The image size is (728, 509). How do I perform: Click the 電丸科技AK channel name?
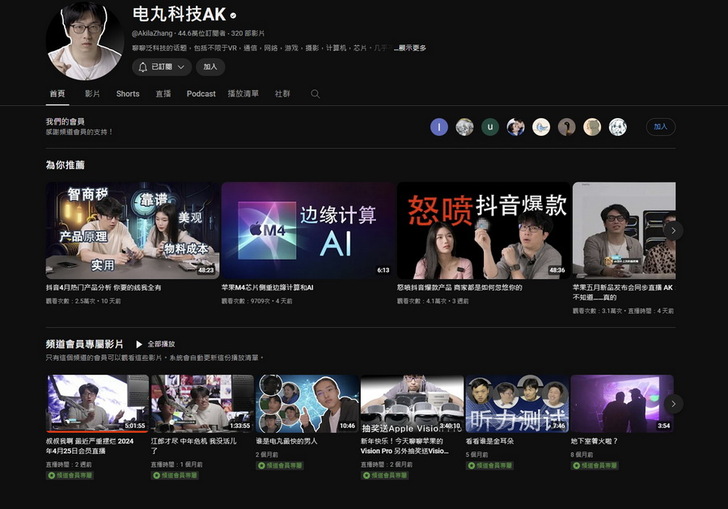coord(179,14)
